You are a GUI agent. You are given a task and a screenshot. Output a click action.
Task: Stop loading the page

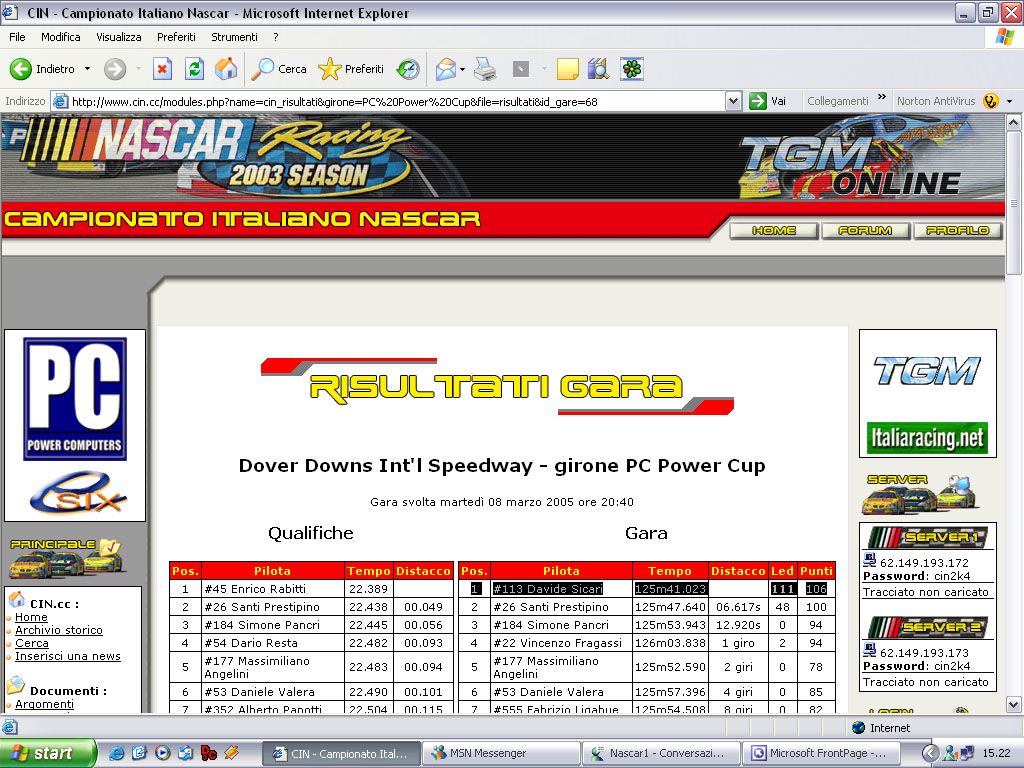(x=163, y=69)
